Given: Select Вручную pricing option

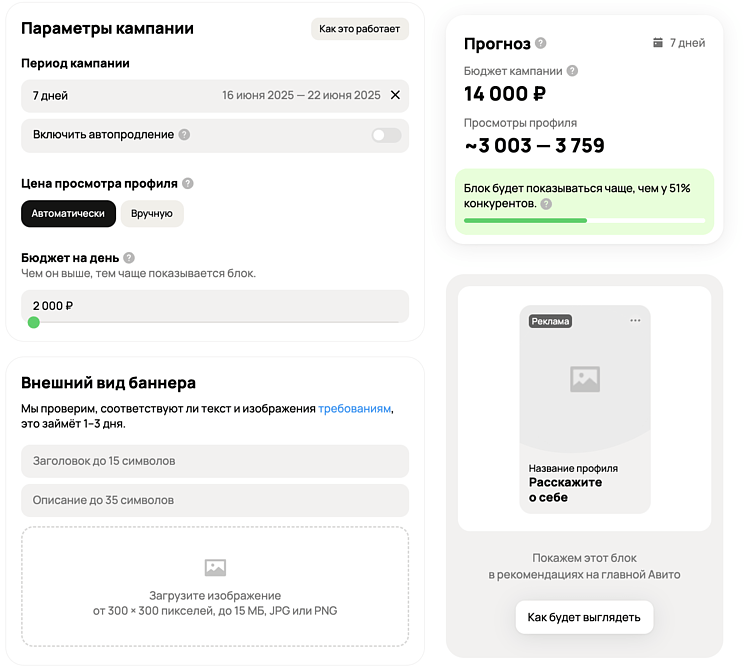Looking at the screenshot, I should [x=152, y=214].
